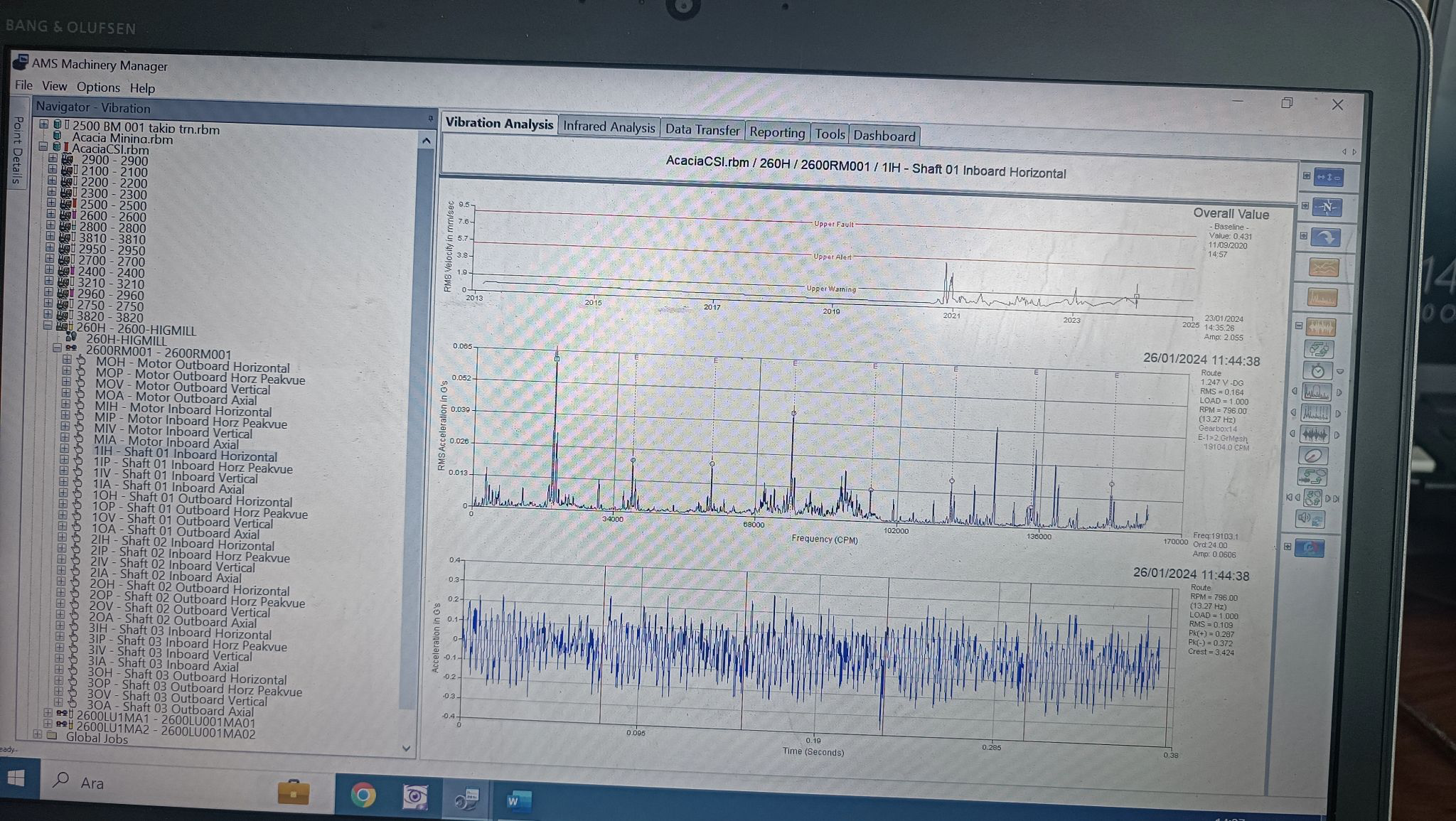Click the round gauge dial icon
The width and height of the screenshot is (1456, 821).
click(1313, 456)
